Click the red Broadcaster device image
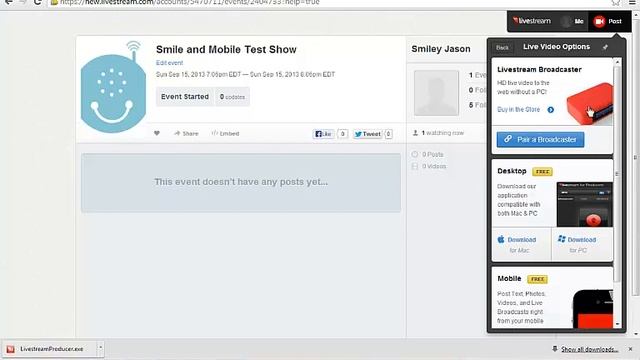The image size is (640, 360). [589, 104]
